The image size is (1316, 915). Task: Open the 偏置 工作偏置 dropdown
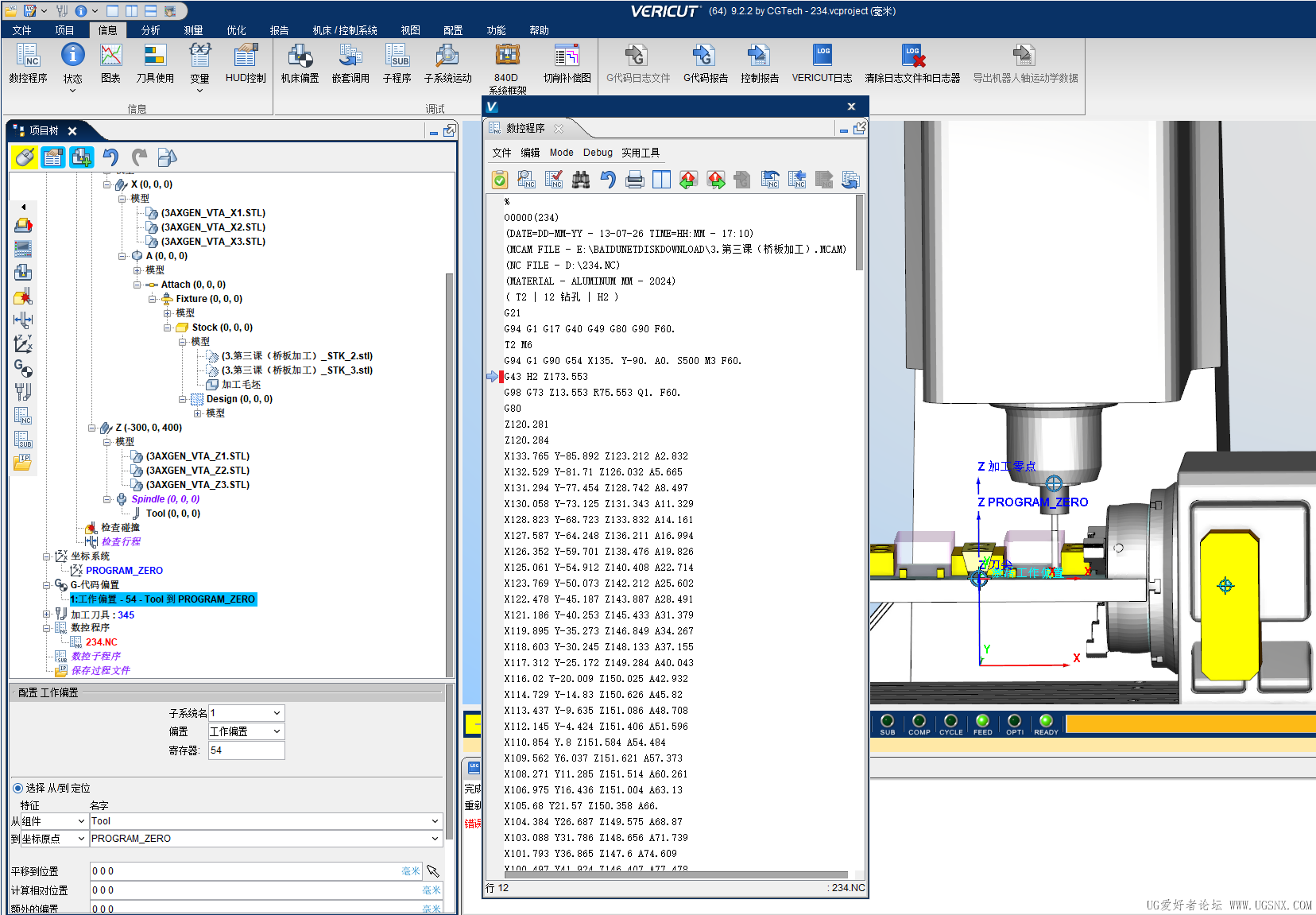(x=246, y=731)
